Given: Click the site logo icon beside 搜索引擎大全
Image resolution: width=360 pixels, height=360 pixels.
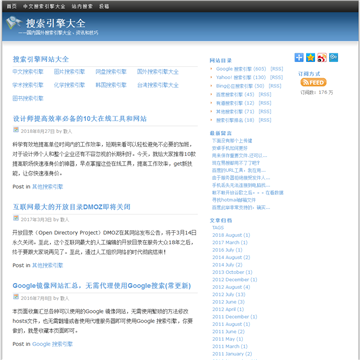Looking at the screenshot, I should tap(14, 23).
